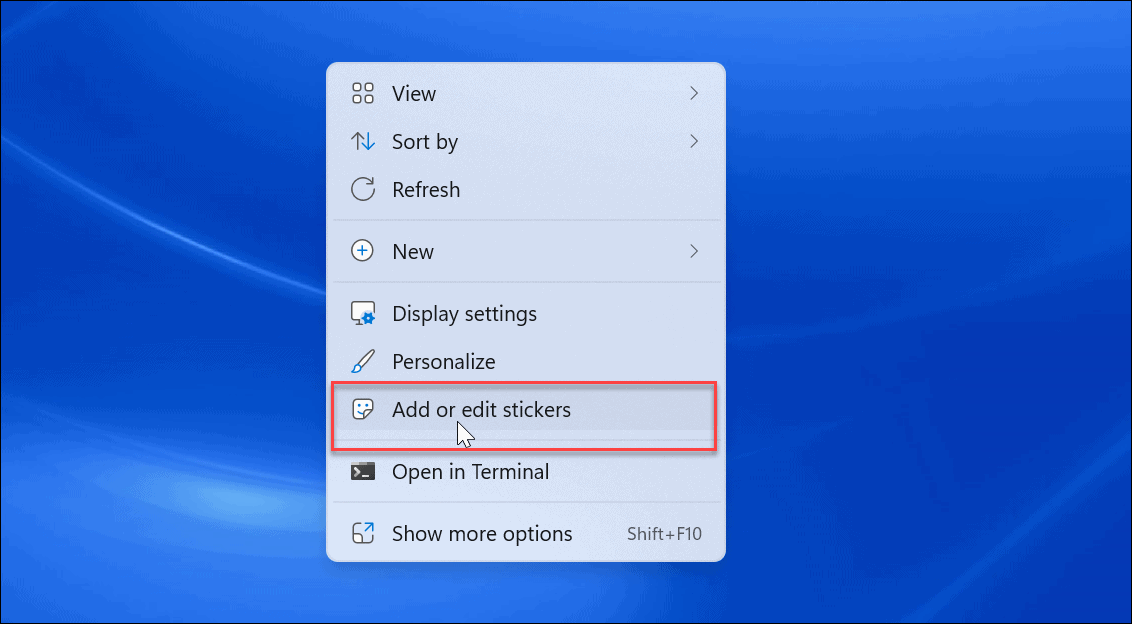Expand the View submenu chevron

click(694, 93)
